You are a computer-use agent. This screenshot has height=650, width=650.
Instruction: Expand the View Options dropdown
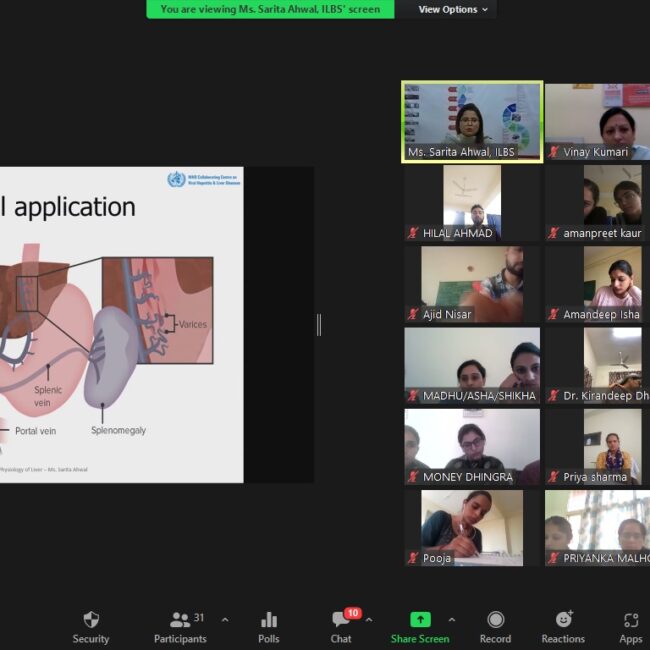[453, 9]
